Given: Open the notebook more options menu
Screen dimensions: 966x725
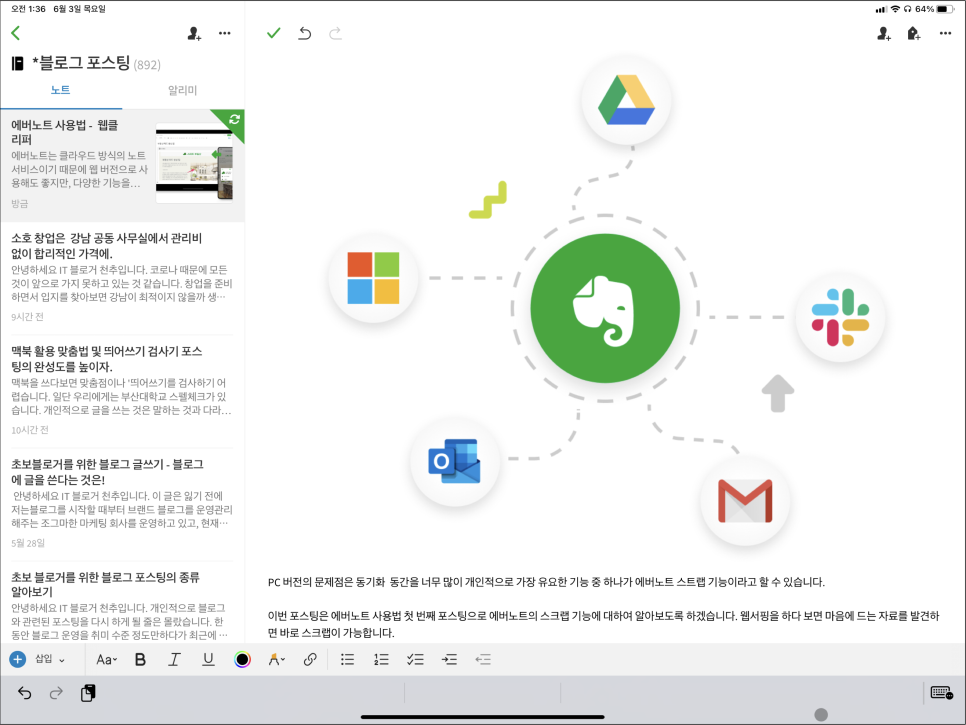Looking at the screenshot, I should tap(225, 33).
